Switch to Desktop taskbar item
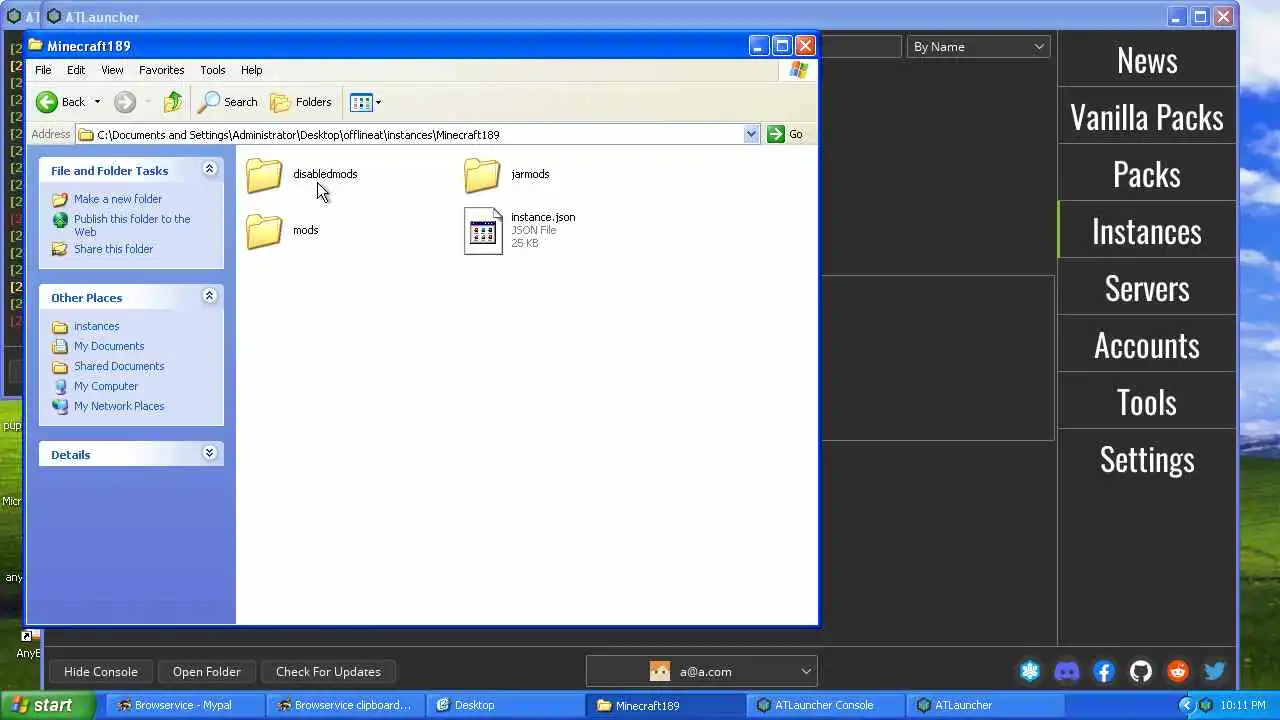The image size is (1280, 720). [505, 705]
